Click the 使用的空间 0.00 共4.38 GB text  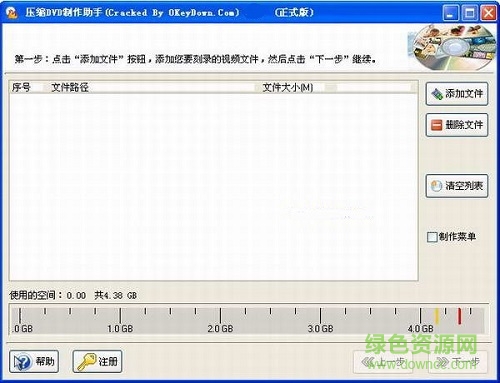[x=73, y=295]
